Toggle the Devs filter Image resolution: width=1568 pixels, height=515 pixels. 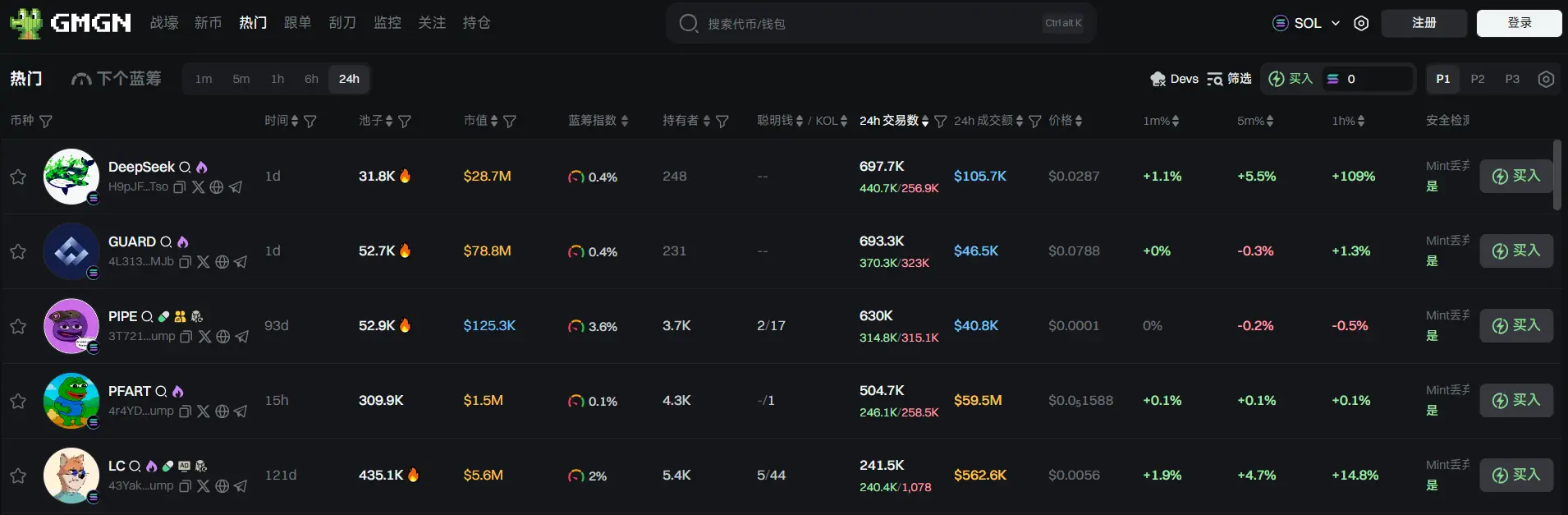click(x=1174, y=79)
